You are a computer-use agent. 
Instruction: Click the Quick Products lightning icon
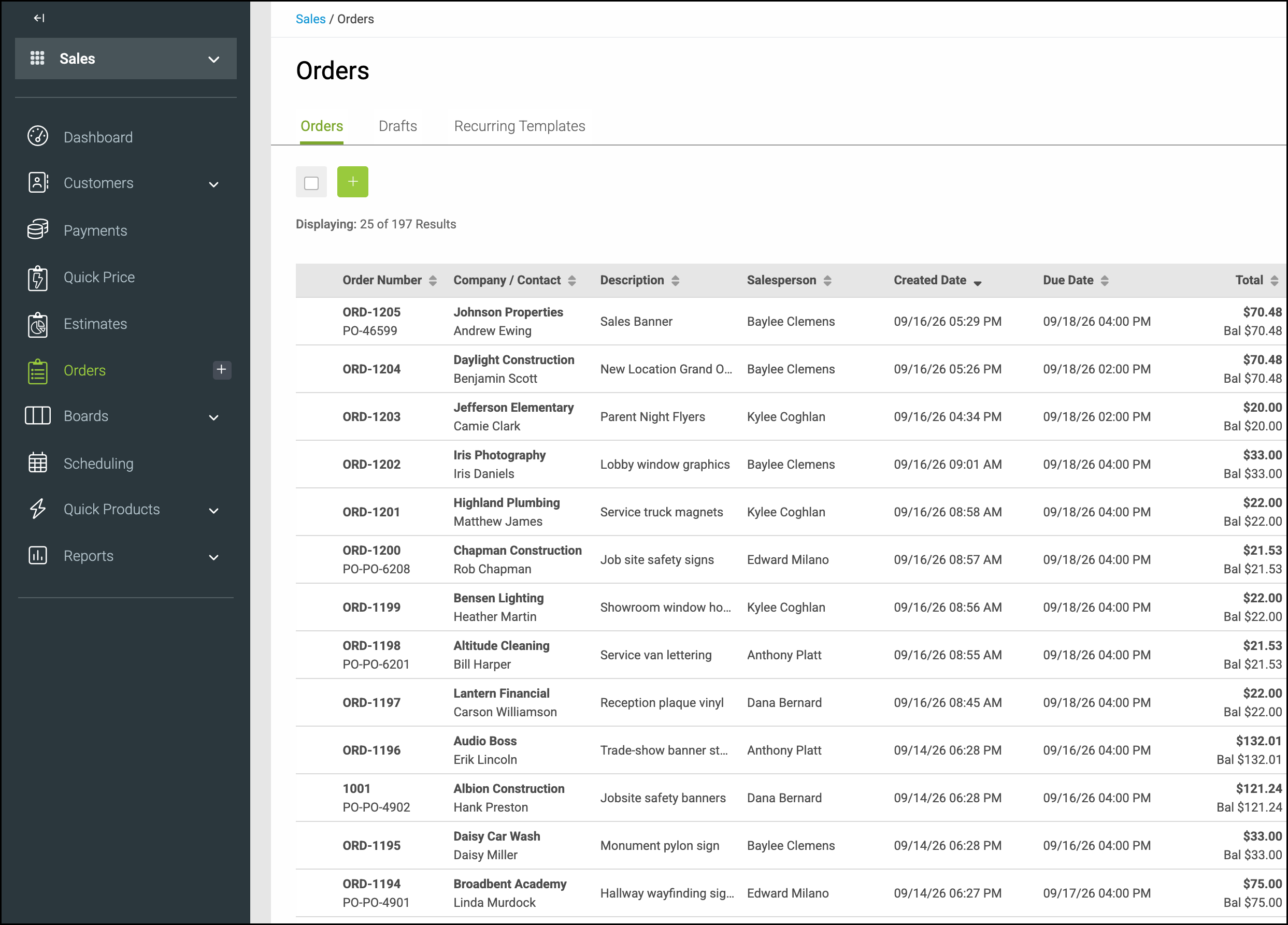[x=38, y=509]
